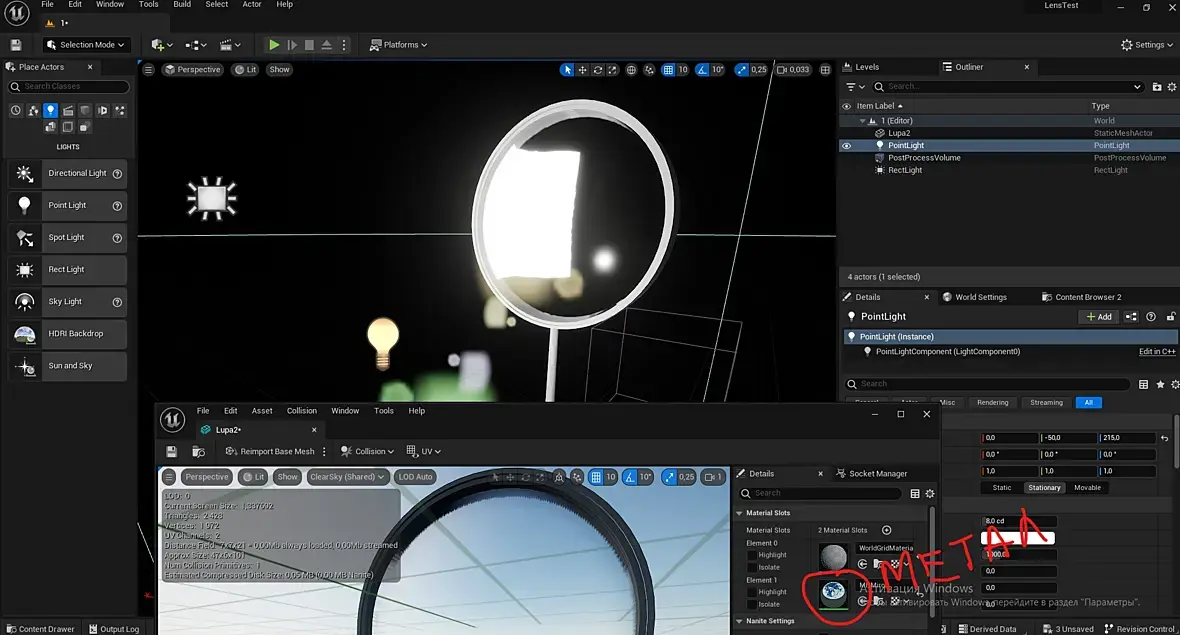Click the Reimport Base Mesh icon

(x=230, y=452)
